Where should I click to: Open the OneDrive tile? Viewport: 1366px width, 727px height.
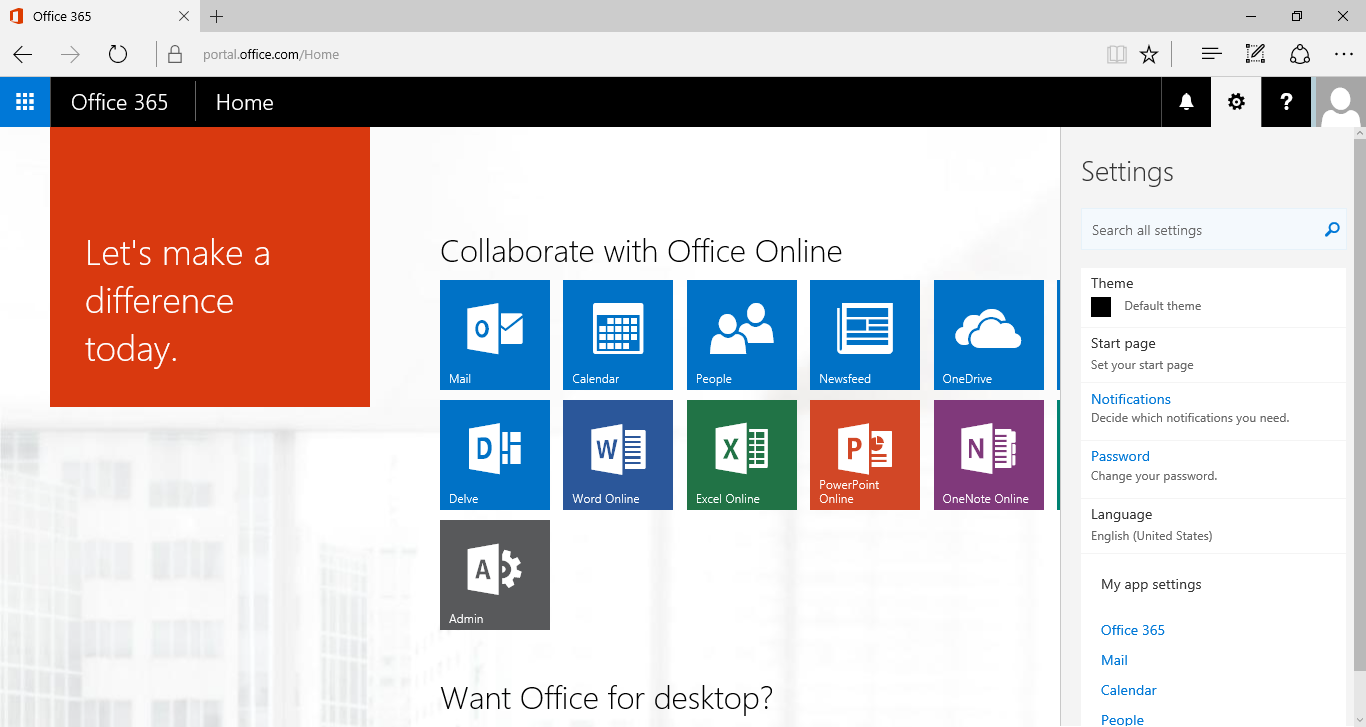[x=988, y=335]
